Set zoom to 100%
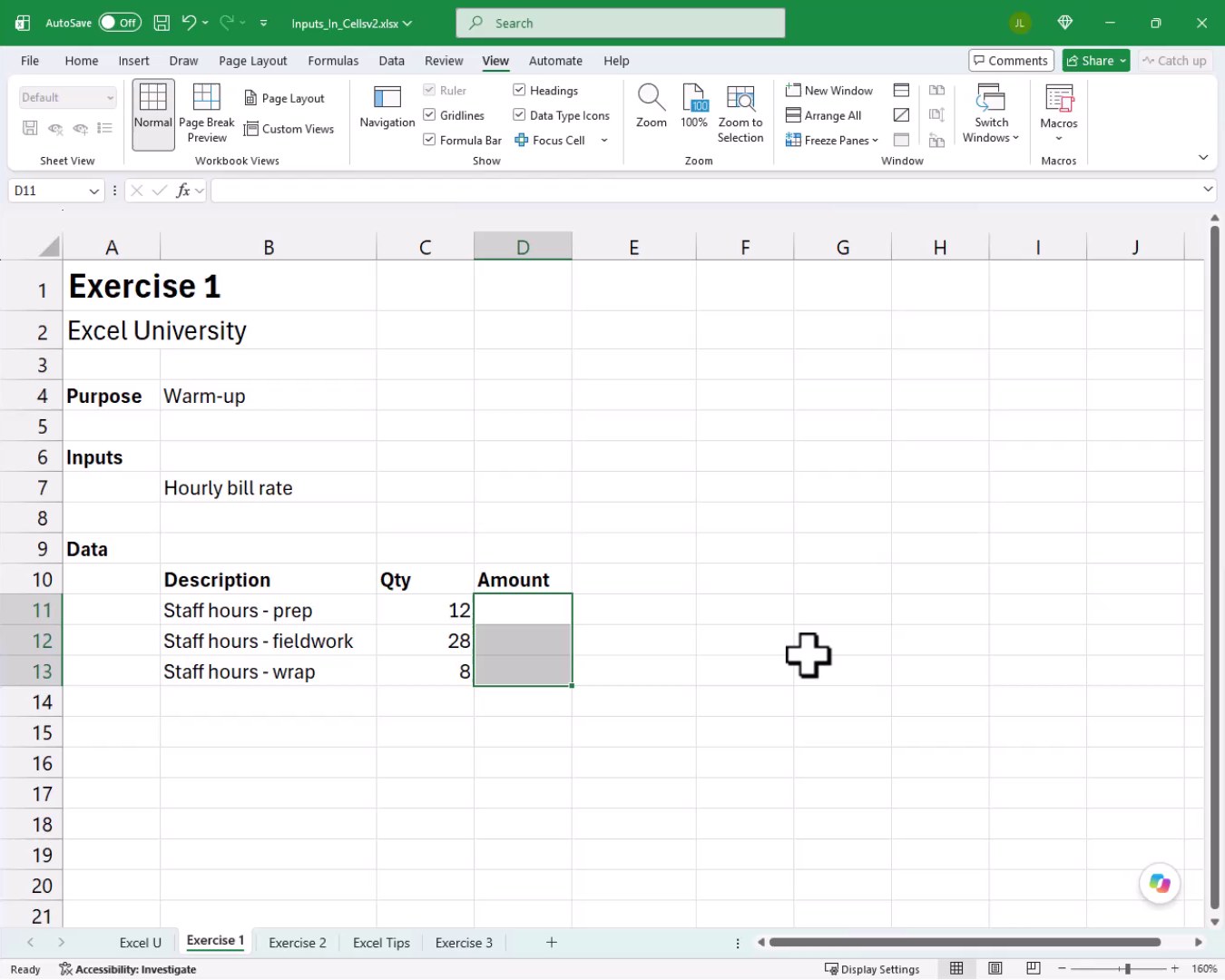The image size is (1225, 980). coord(694,107)
